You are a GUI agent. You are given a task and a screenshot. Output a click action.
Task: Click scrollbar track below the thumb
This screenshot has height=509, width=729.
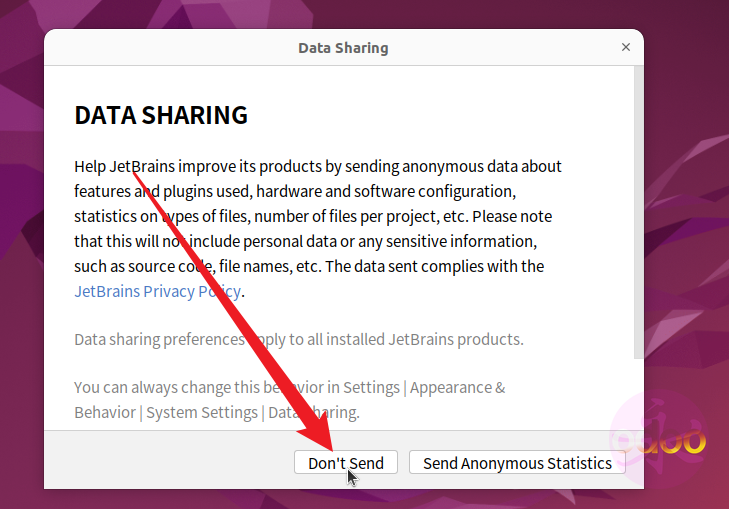tap(639, 394)
